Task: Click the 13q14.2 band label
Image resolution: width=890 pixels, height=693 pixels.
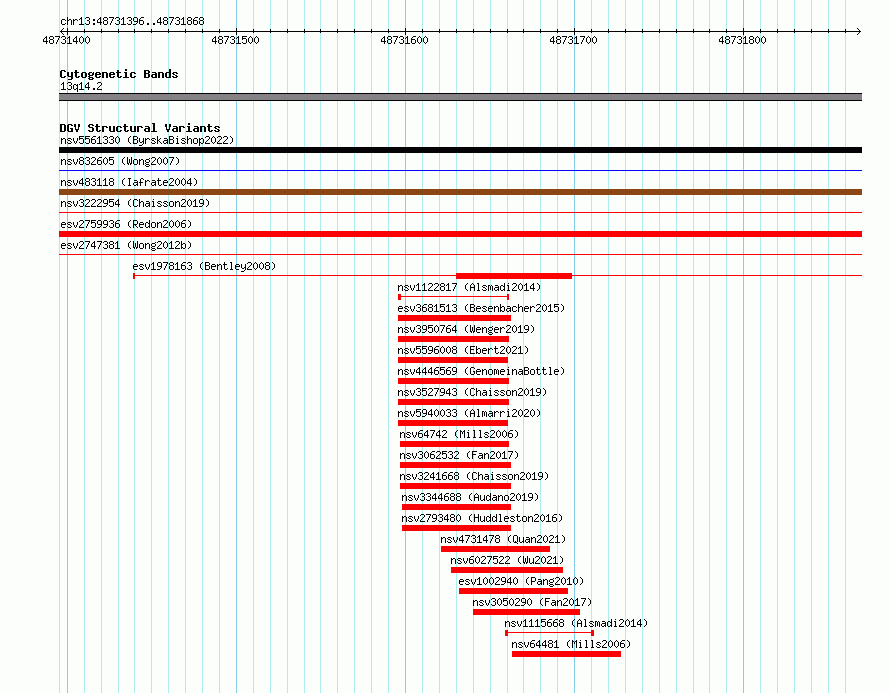Action: click(81, 86)
